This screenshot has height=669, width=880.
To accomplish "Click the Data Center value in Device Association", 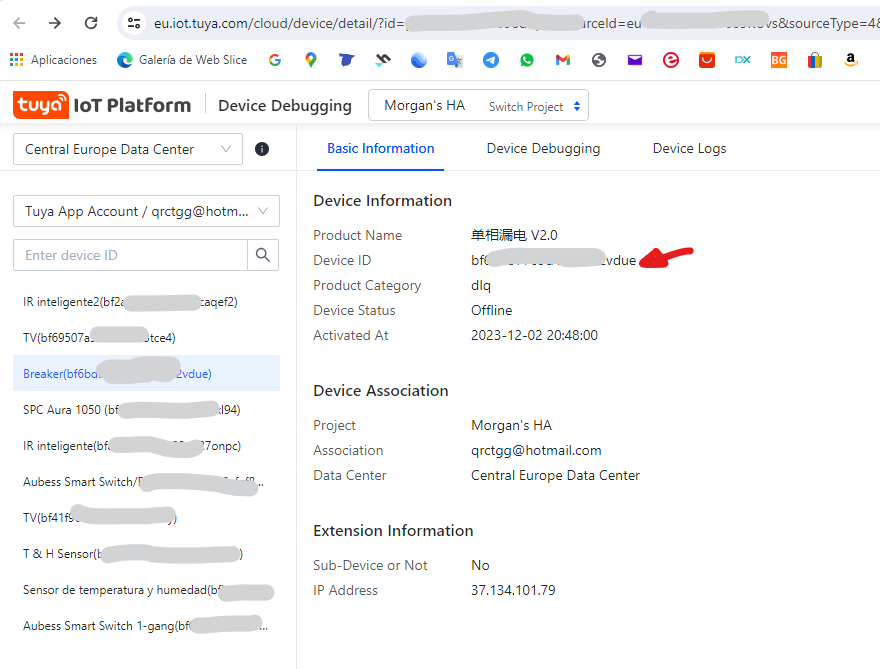I will (x=555, y=475).
